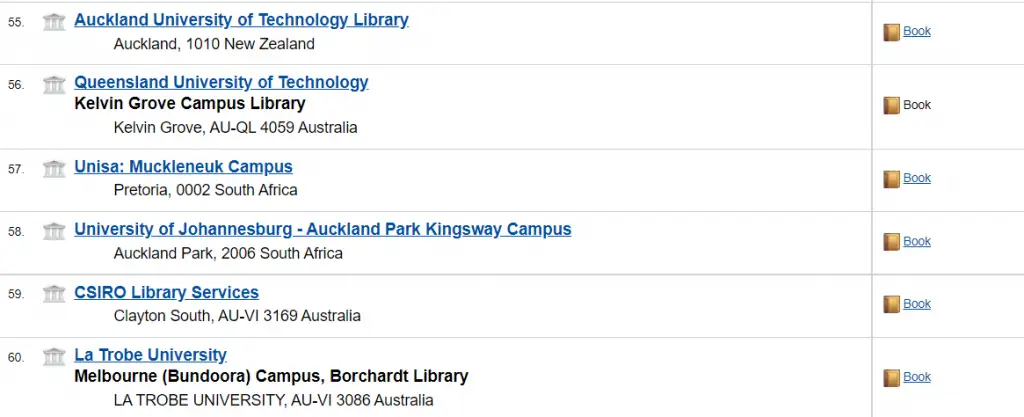Click library icon next to Queensland University of Technology
This screenshot has height=417, width=1024.
point(54,84)
